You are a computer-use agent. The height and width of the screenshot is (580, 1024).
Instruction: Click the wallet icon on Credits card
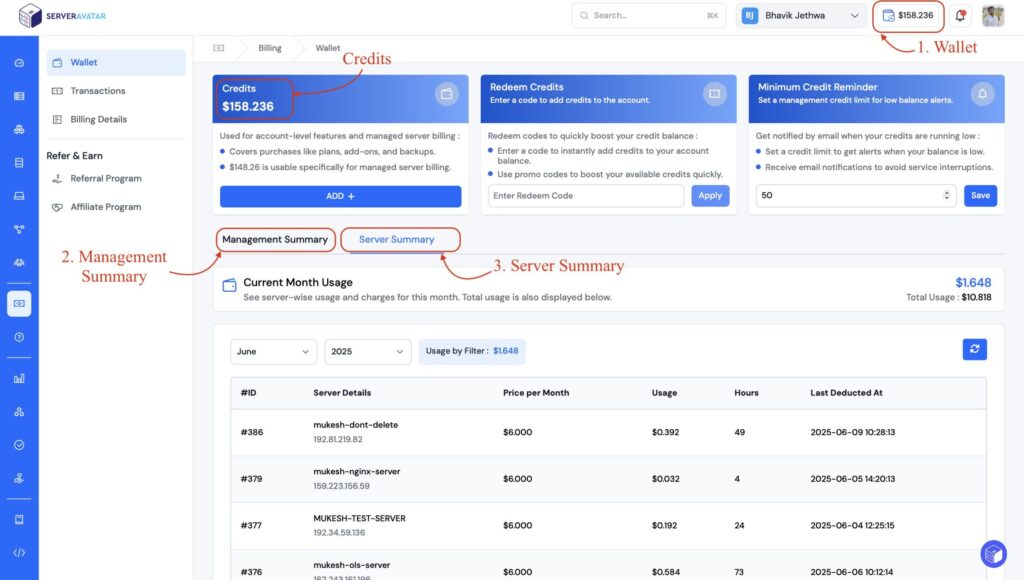(x=447, y=94)
